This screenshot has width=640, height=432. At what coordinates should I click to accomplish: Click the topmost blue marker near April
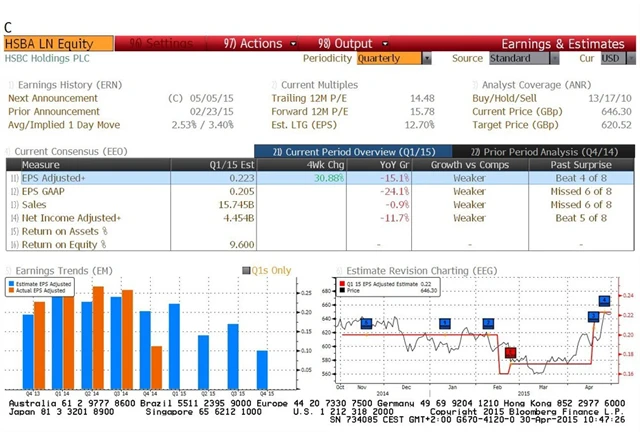(x=604, y=300)
